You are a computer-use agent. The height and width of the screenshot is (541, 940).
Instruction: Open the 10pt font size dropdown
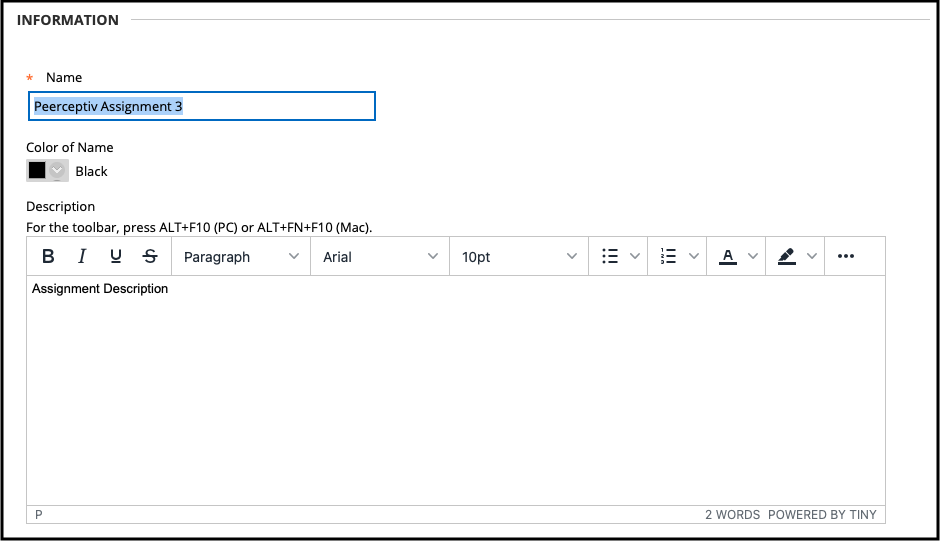(519, 257)
